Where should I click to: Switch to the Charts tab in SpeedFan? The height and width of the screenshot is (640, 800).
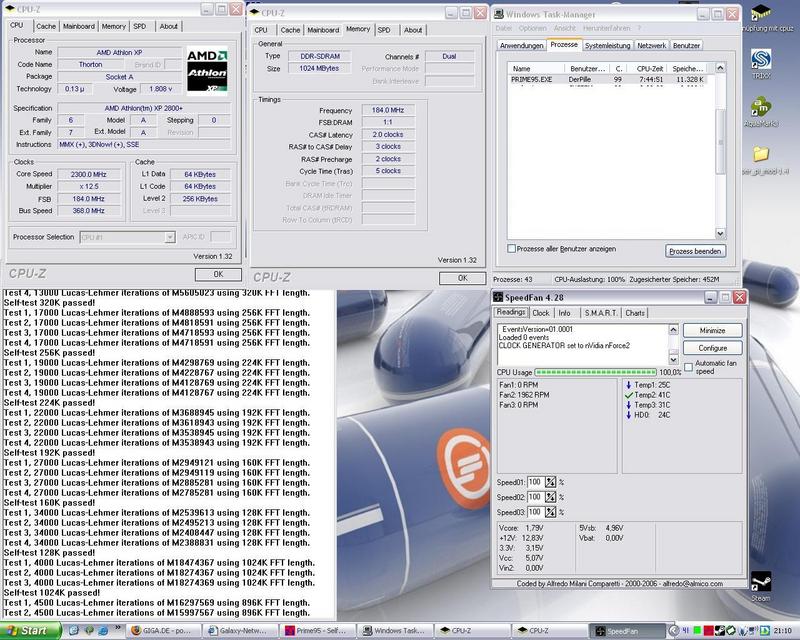tap(635, 313)
